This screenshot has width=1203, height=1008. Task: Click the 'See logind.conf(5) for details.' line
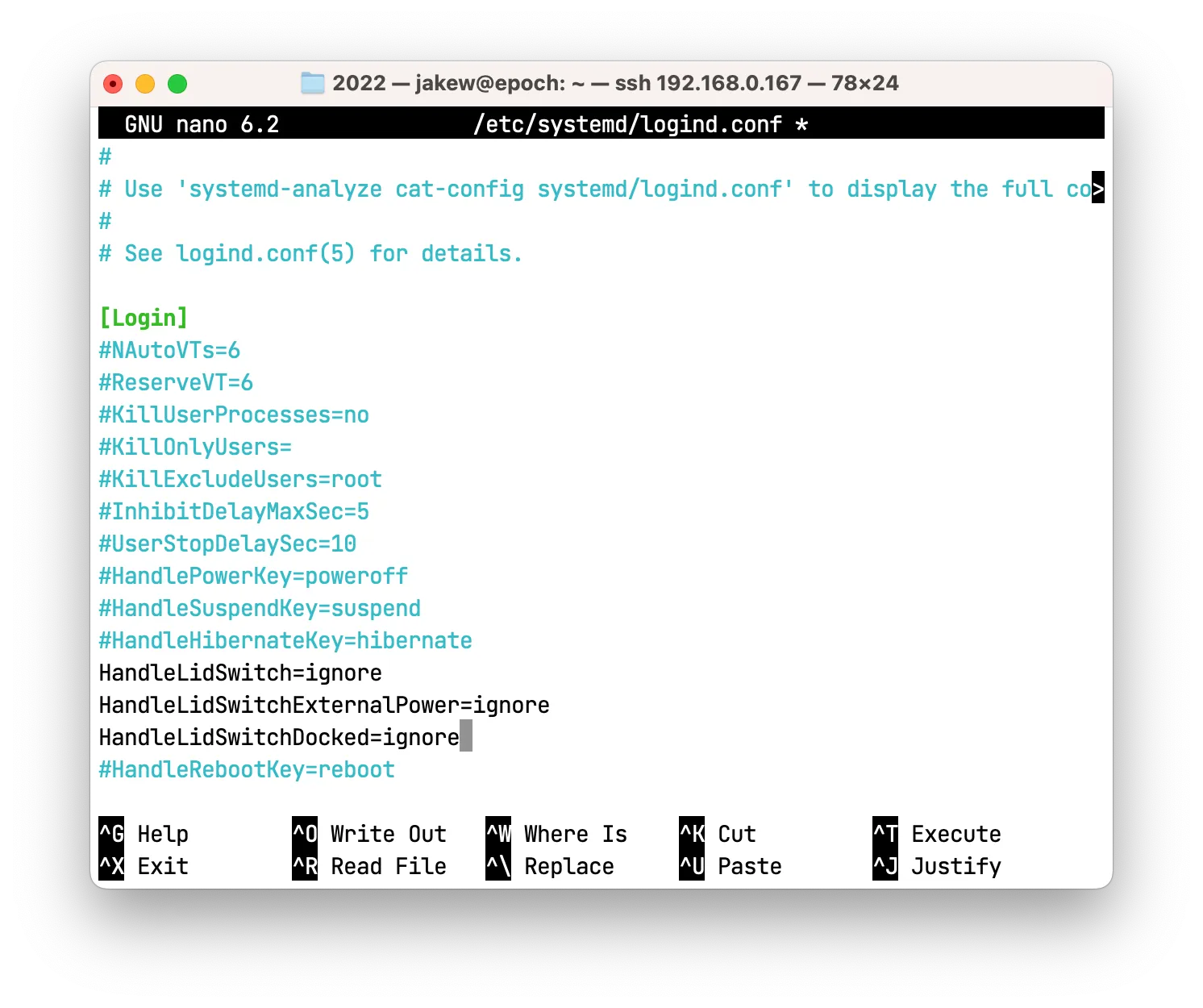coord(310,253)
